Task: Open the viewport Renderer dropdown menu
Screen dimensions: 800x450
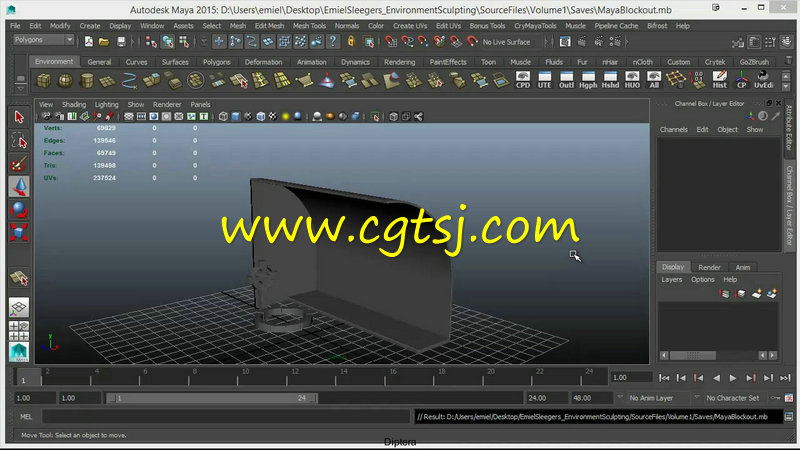Action: 167,105
